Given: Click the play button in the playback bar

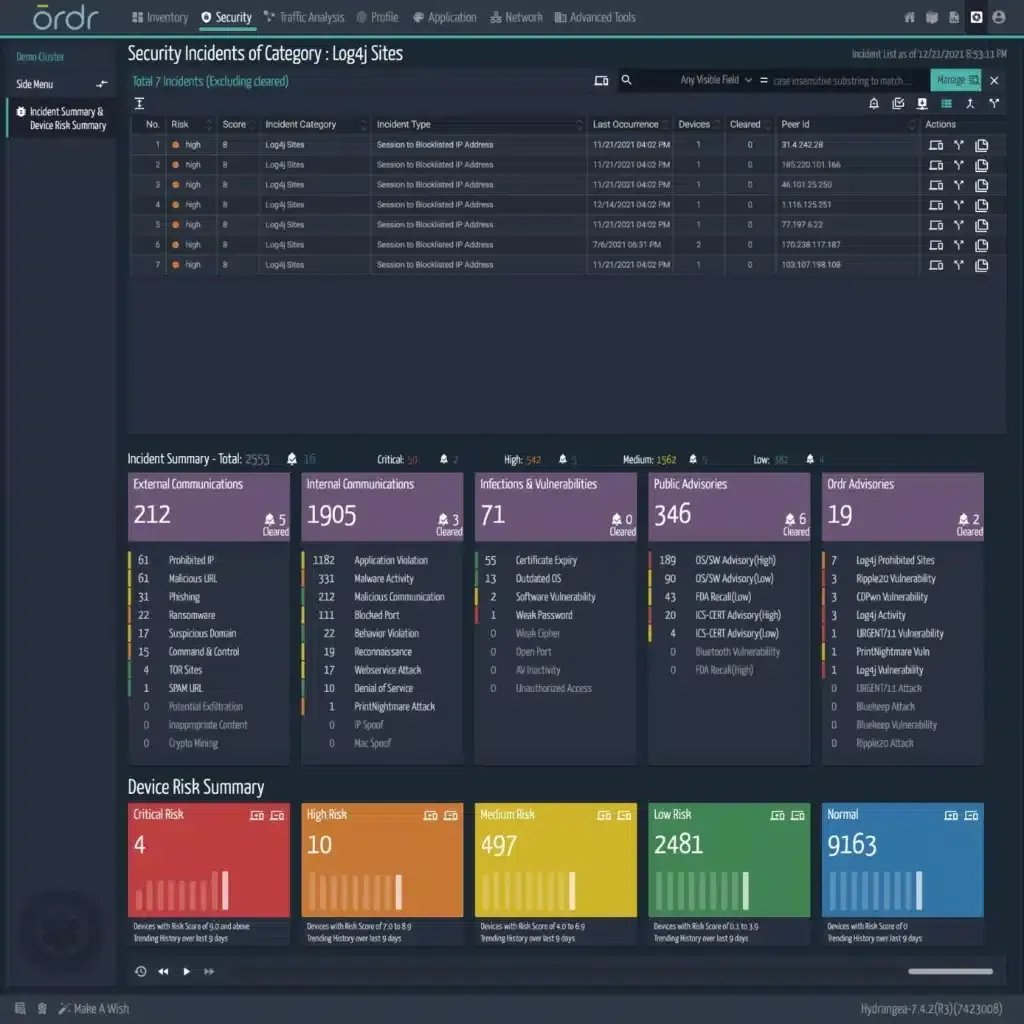Looking at the screenshot, I should click(187, 971).
